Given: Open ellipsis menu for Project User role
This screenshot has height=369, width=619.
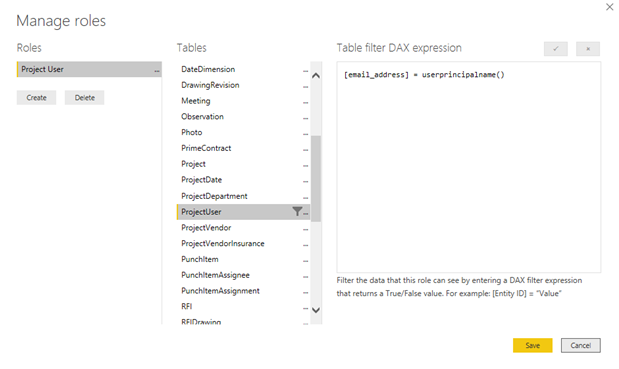Looking at the screenshot, I should (157, 71).
